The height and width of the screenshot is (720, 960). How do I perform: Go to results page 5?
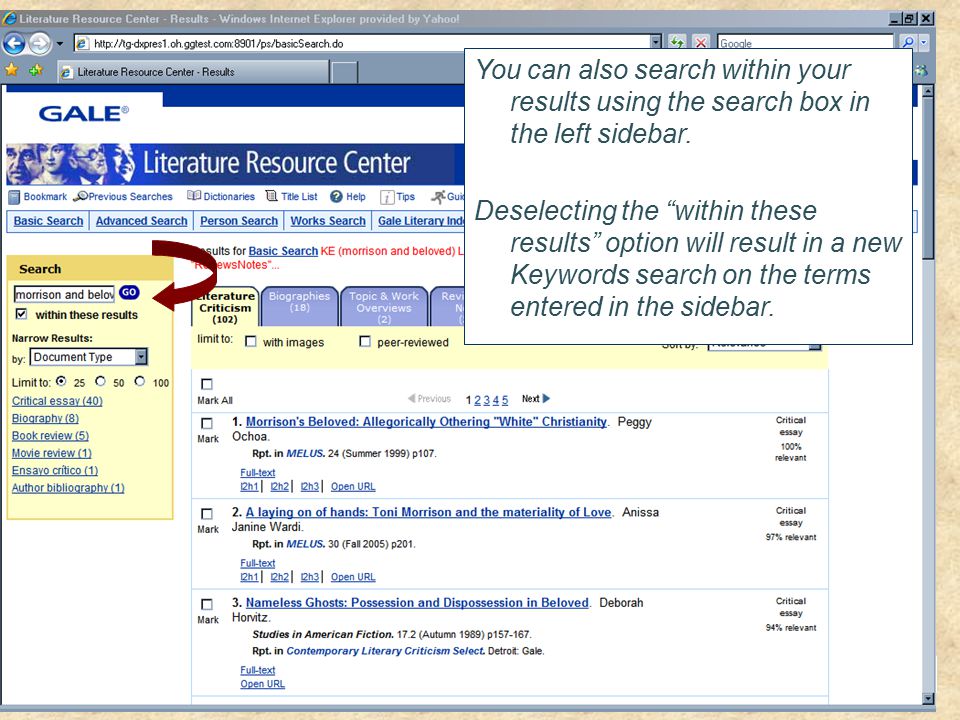505,400
